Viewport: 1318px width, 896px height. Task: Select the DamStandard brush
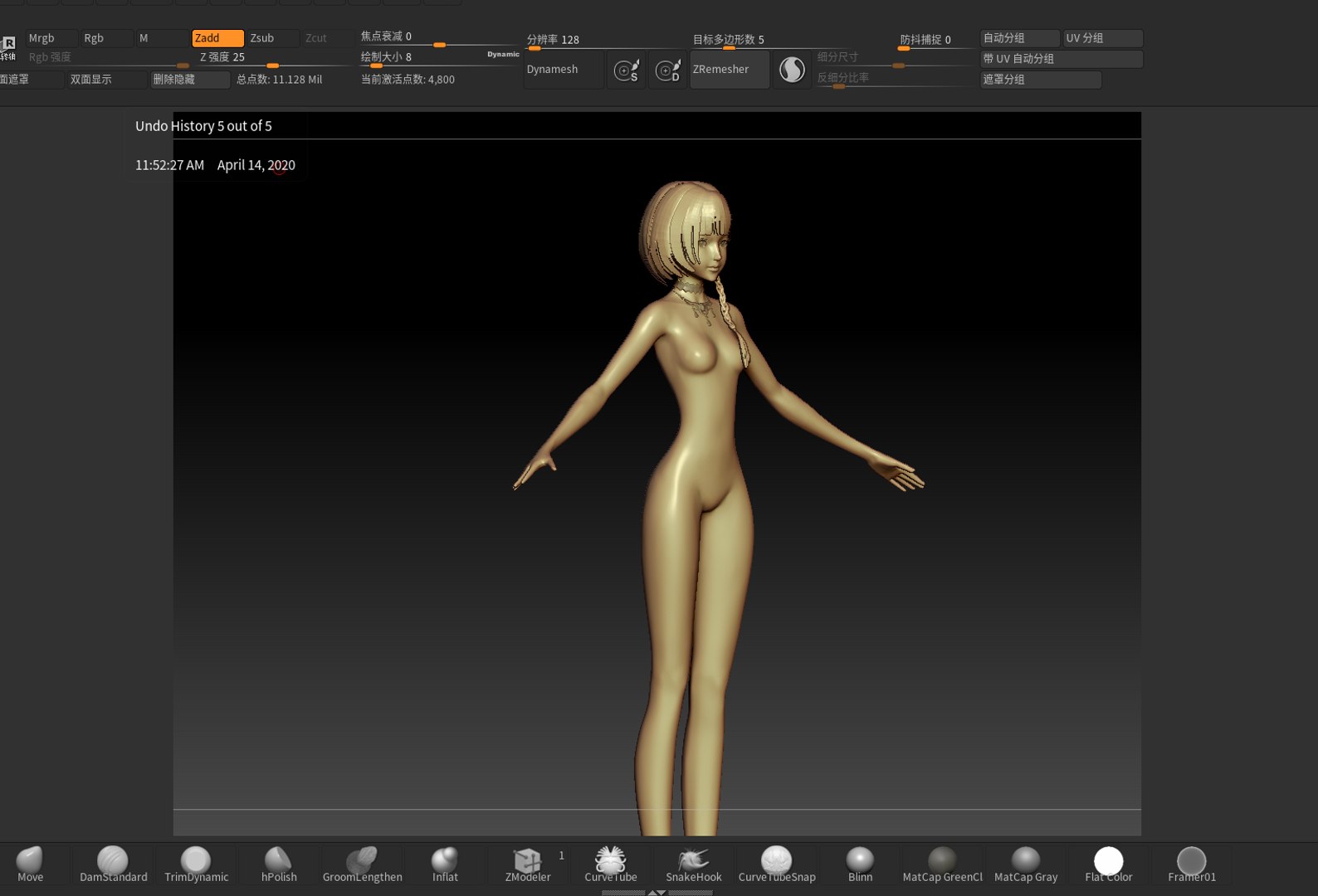tap(113, 863)
